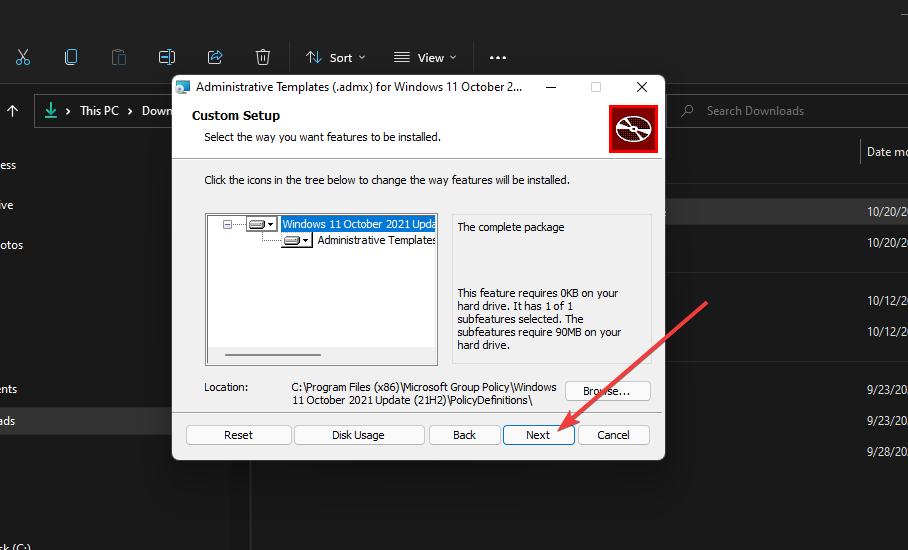The image size is (908, 550).
Task: Select the Administrative Templates subfeature
Action: [x=376, y=240]
